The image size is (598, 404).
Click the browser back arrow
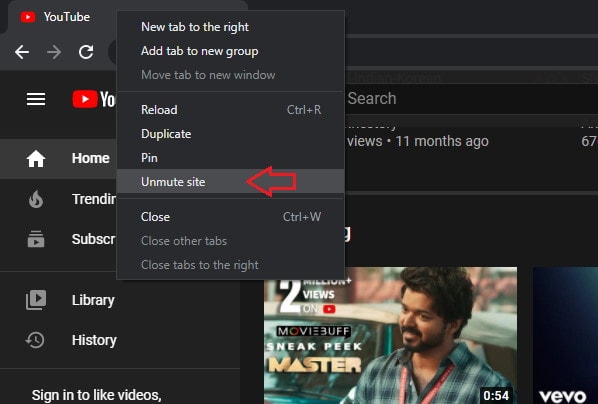(x=22, y=52)
